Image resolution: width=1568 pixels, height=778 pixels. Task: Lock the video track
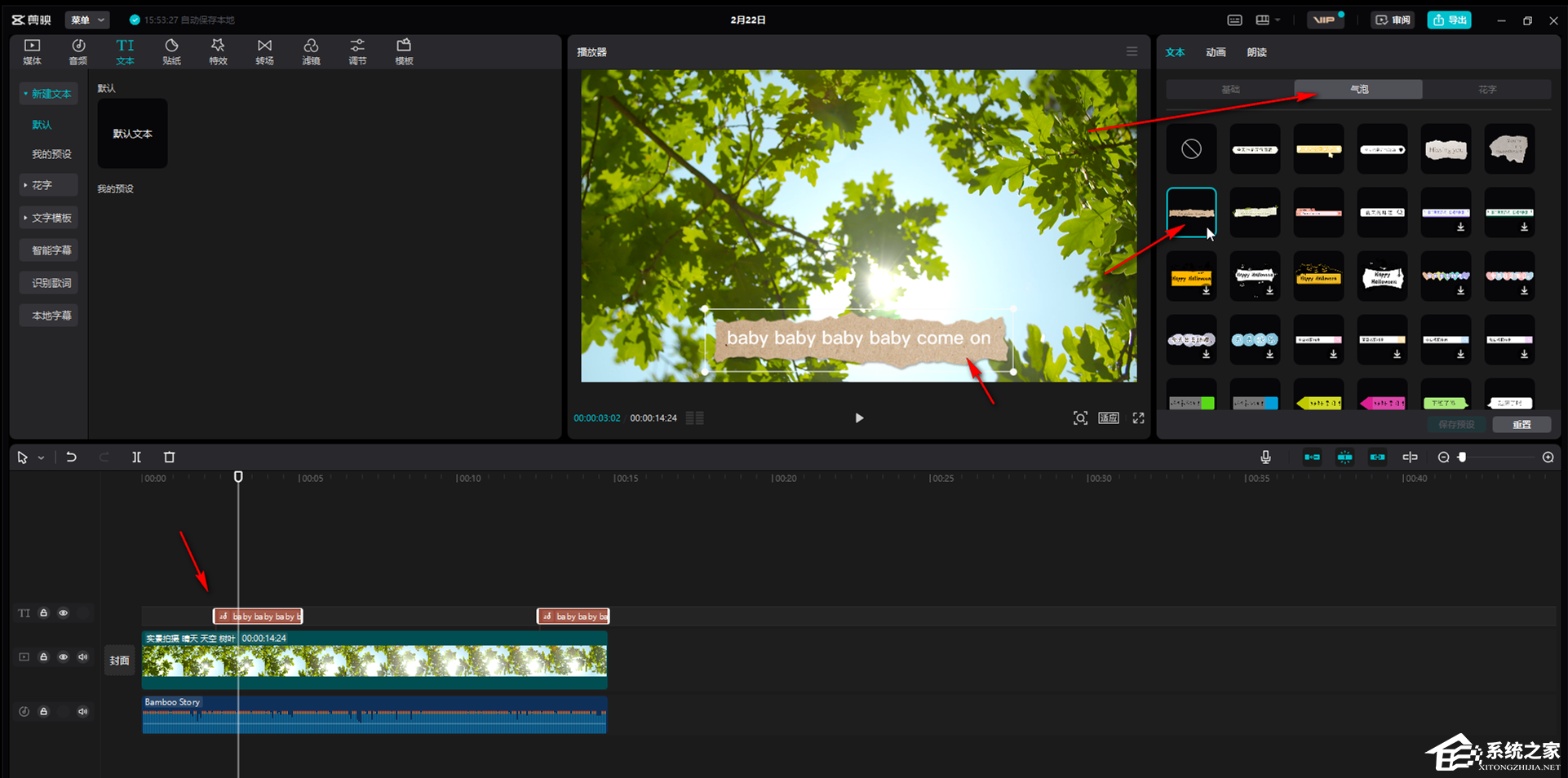pos(44,657)
